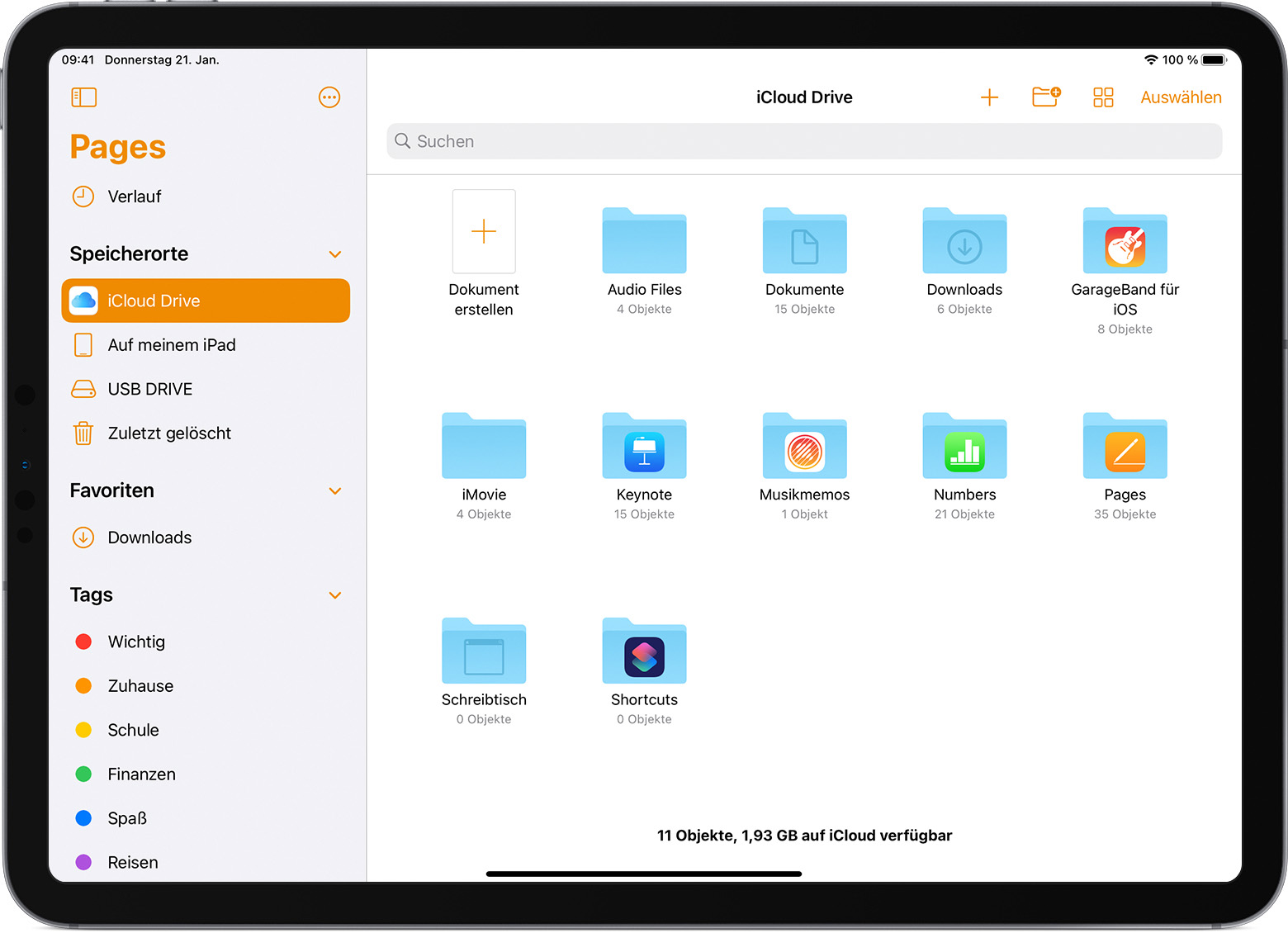
Task: Toggle the sidebar panel icon
Action: tap(84, 97)
